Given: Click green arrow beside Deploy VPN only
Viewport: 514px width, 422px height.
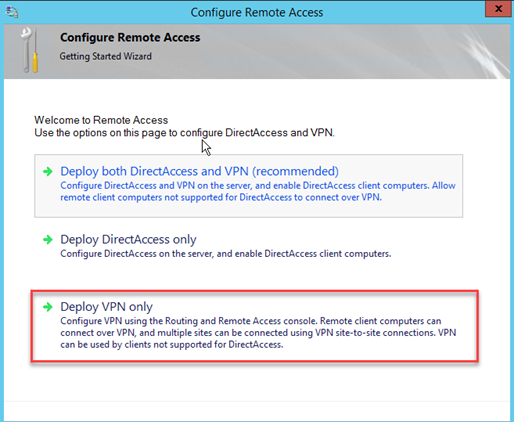Looking at the screenshot, I should point(48,307).
